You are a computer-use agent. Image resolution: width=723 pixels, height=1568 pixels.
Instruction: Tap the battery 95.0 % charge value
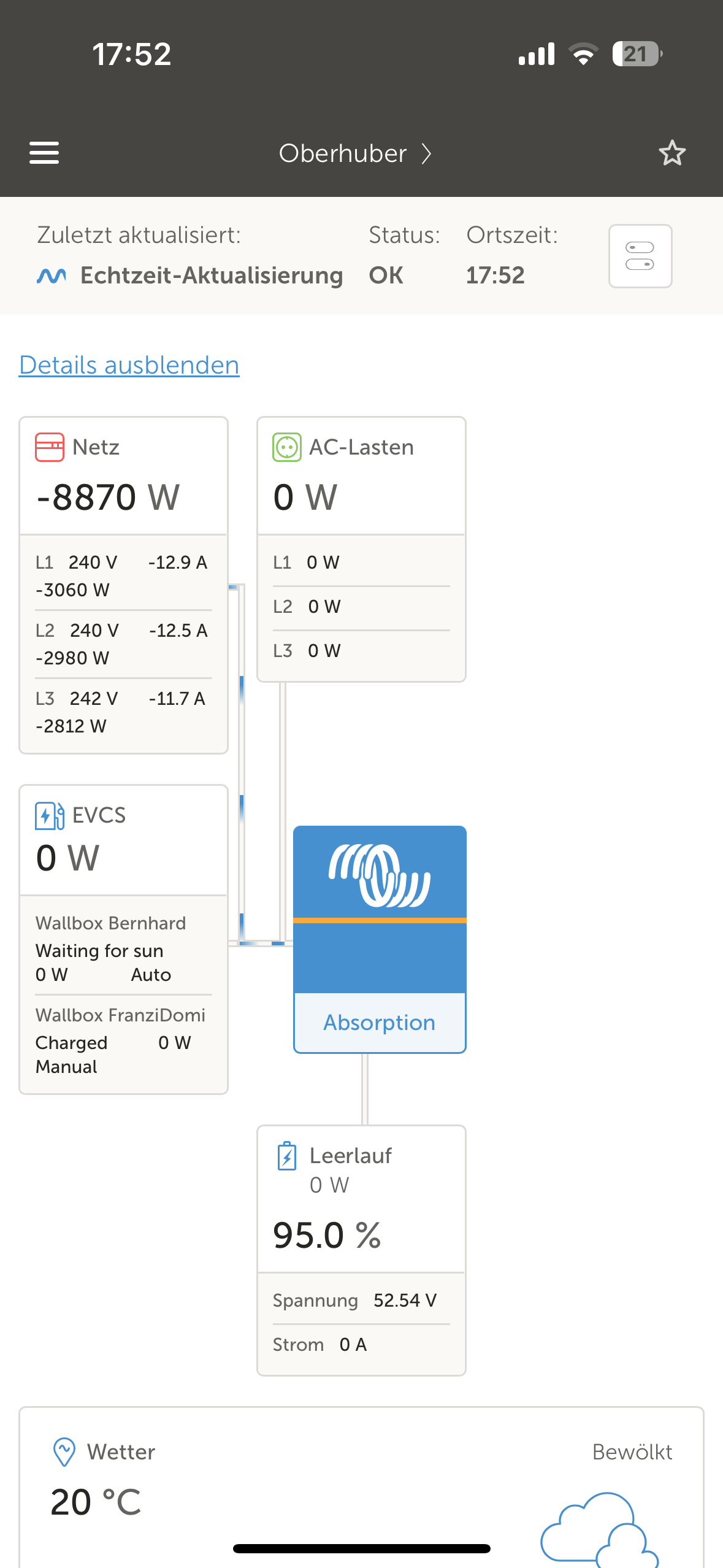pyautogui.click(x=327, y=1235)
